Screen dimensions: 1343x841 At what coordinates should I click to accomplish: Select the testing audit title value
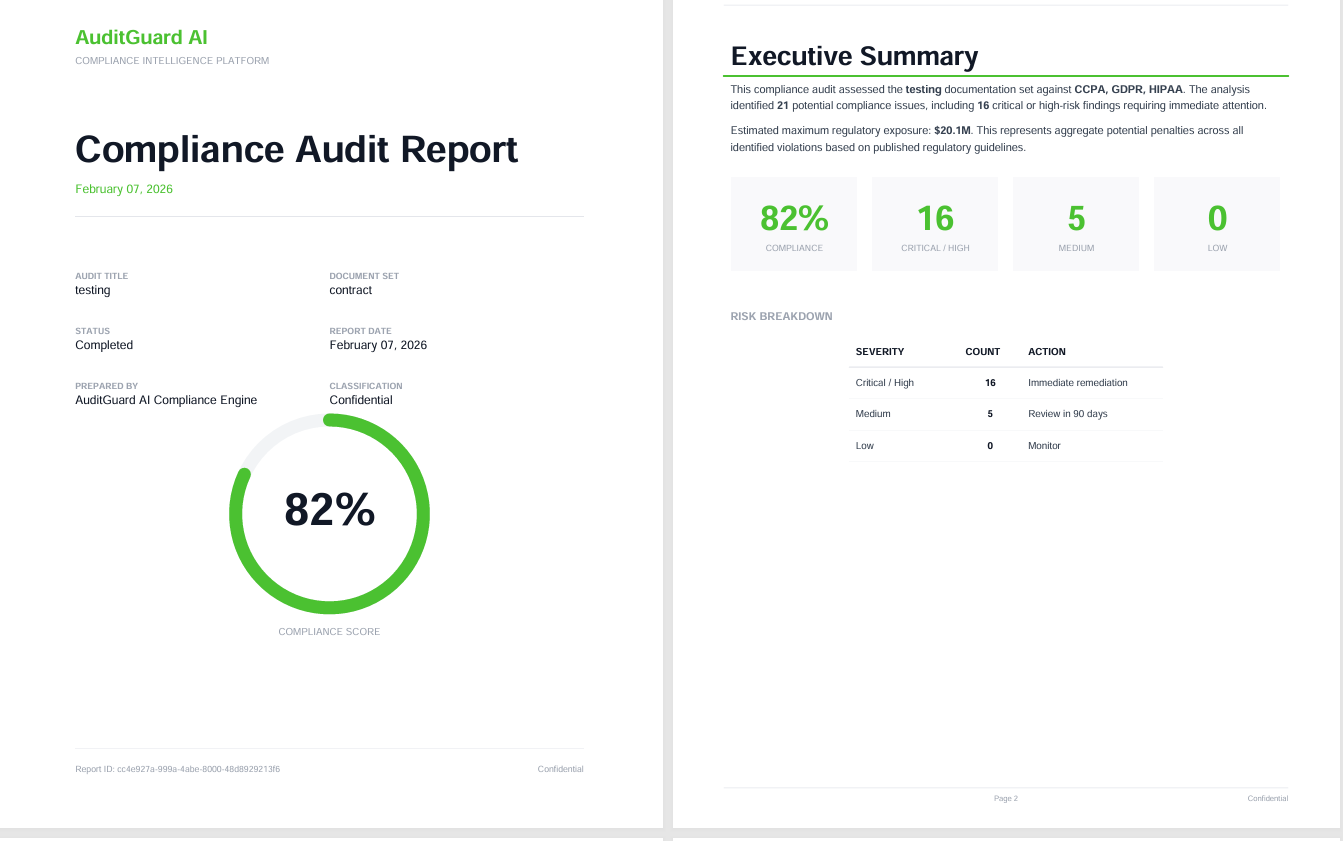pyautogui.click(x=92, y=290)
